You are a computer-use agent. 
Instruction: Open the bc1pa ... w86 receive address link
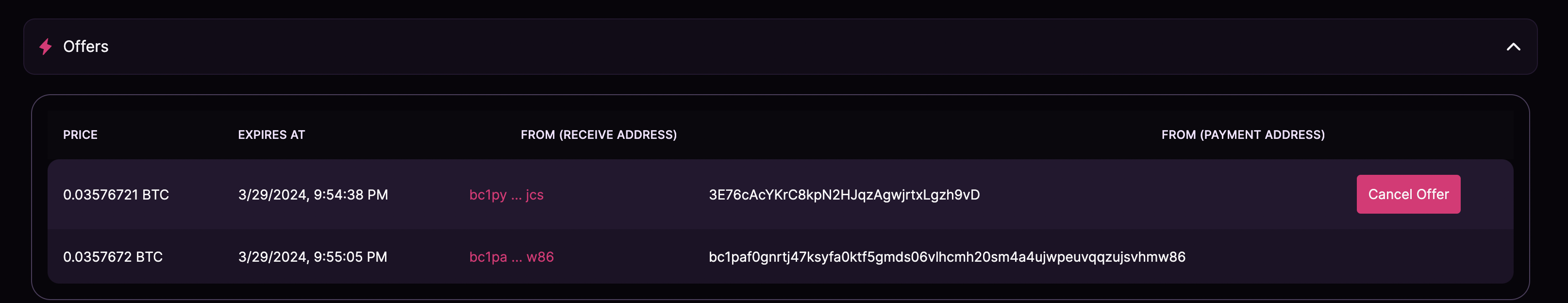tap(511, 257)
